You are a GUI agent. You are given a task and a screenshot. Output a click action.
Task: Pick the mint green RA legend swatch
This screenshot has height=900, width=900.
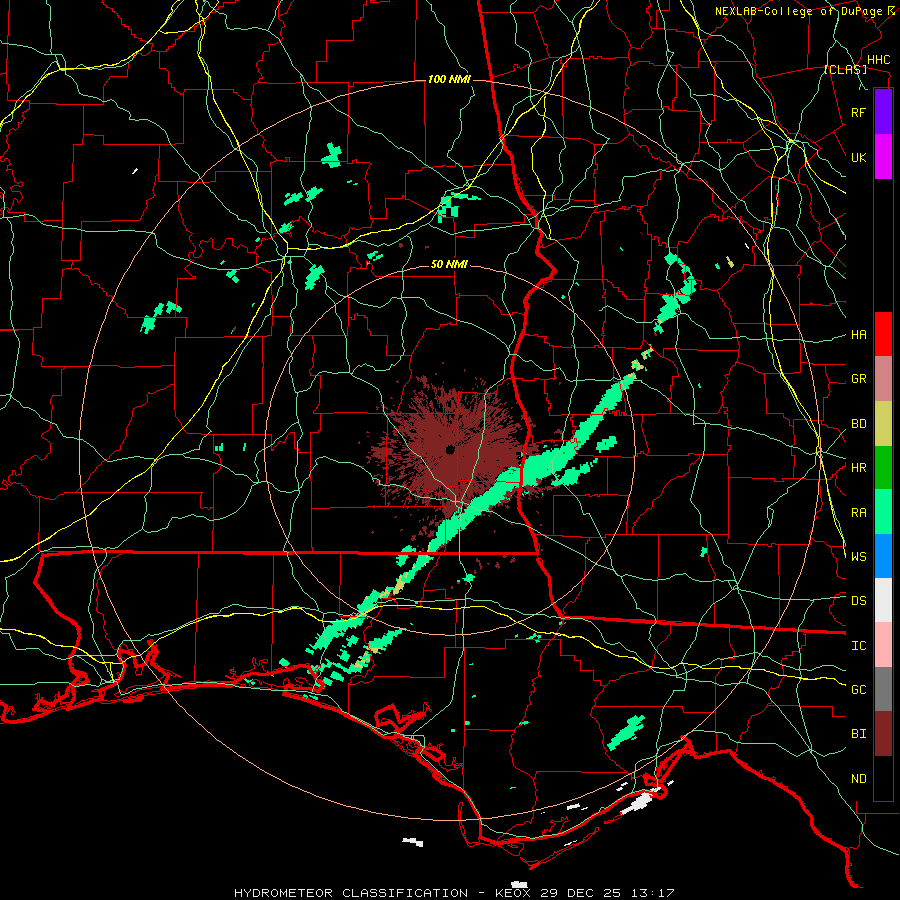(x=883, y=512)
